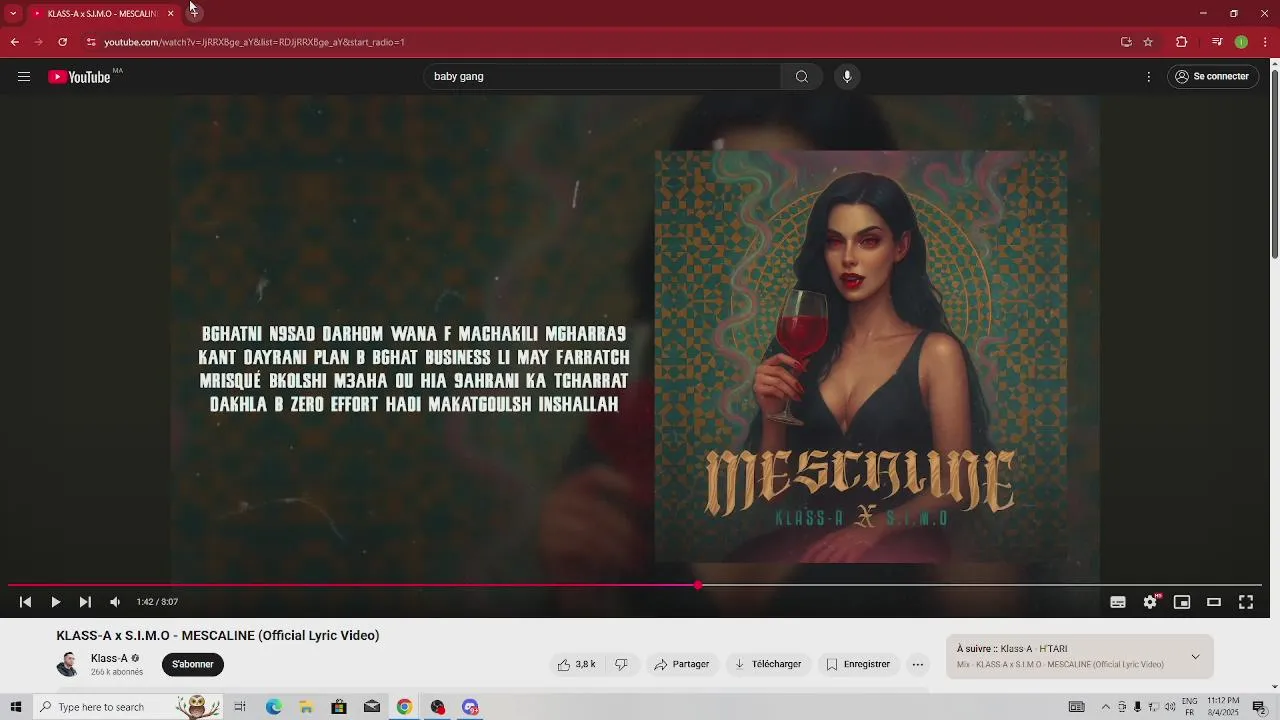The height and width of the screenshot is (720, 1280).
Task: Open tab search dropdown arrow
Action: tap(13, 13)
